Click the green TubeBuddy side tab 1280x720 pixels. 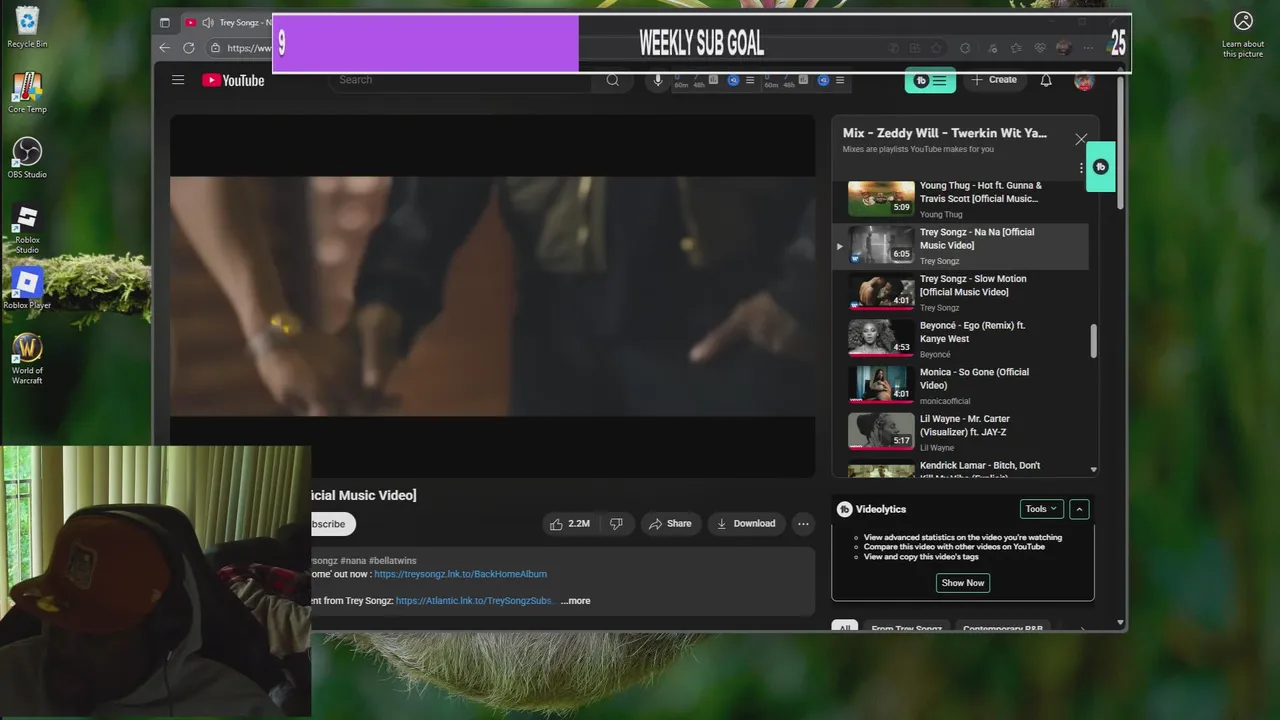tap(1100, 167)
